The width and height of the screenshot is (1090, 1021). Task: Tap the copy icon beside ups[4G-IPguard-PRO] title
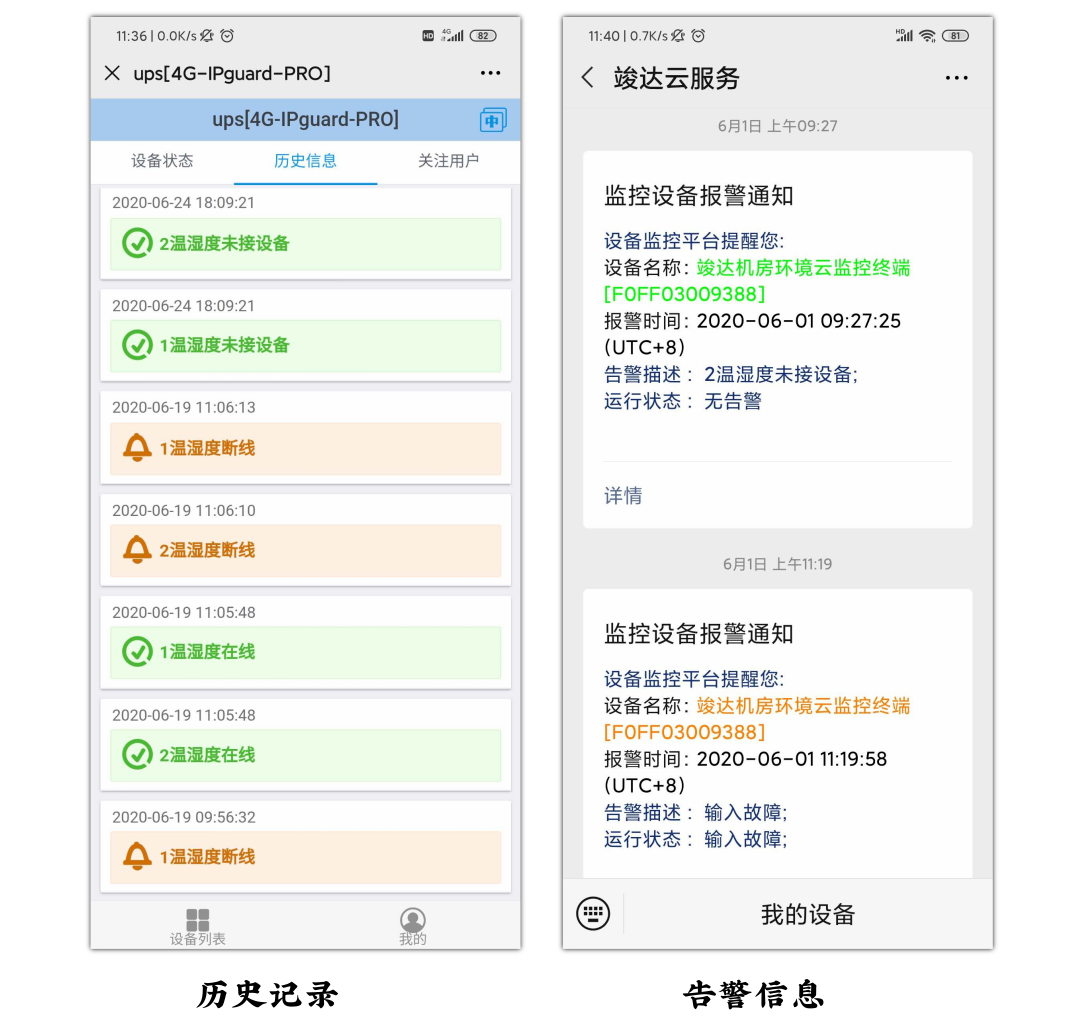click(492, 120)
